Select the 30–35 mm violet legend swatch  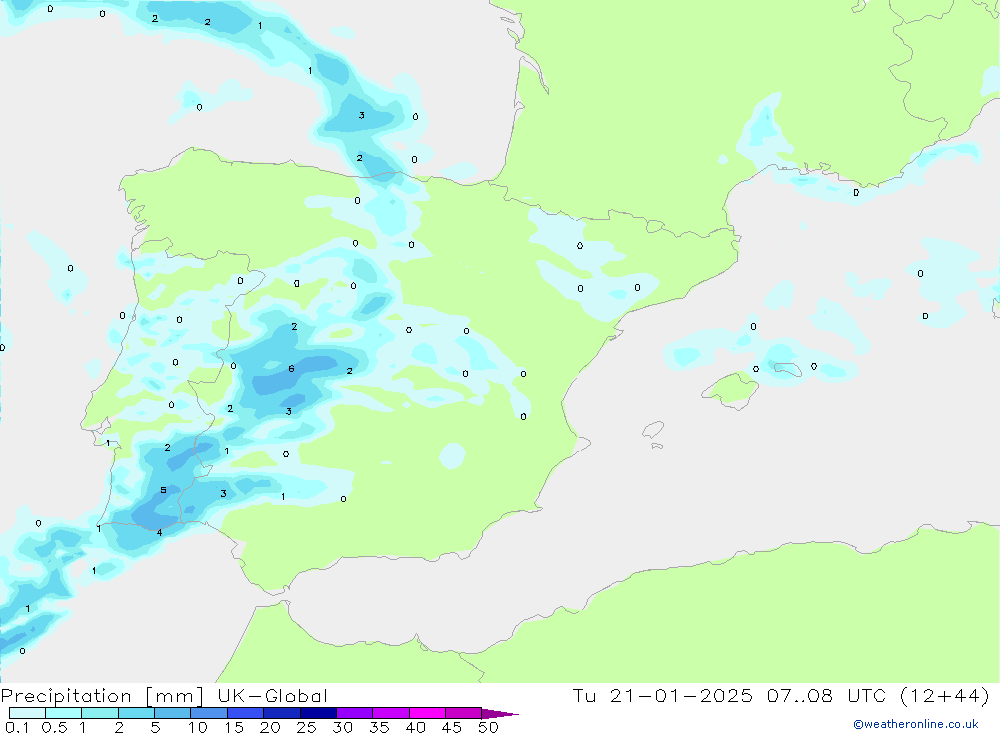click(355, 713)
